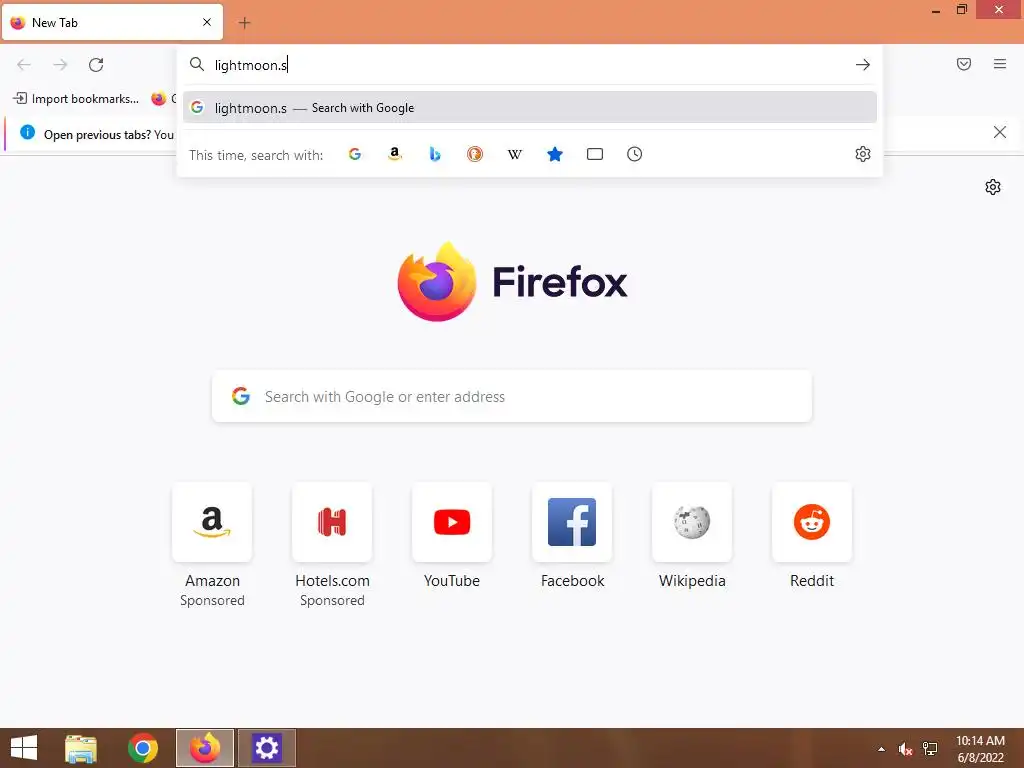Search this time with Wikipedia

[x=515, y=154]
